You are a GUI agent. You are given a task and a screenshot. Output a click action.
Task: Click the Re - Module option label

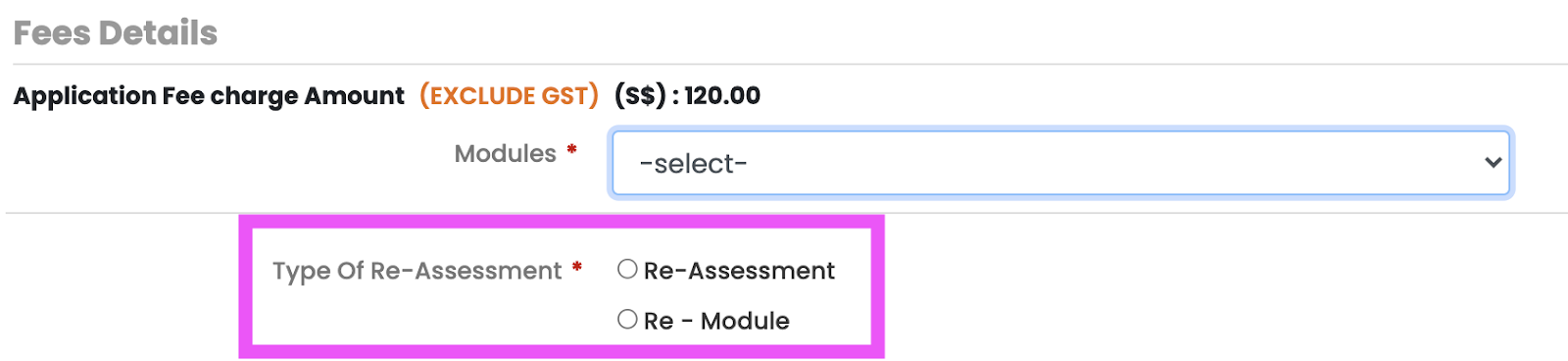[716, 321]
